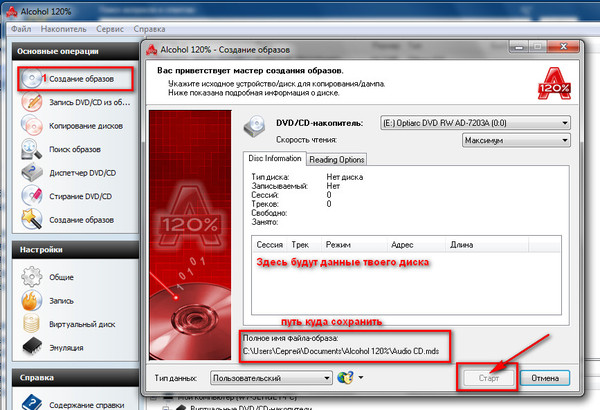The width and height of the screenshot is (600, 410).
Task: Expand the arrow next to the globe icon
Action: click(x=361, y=378)
